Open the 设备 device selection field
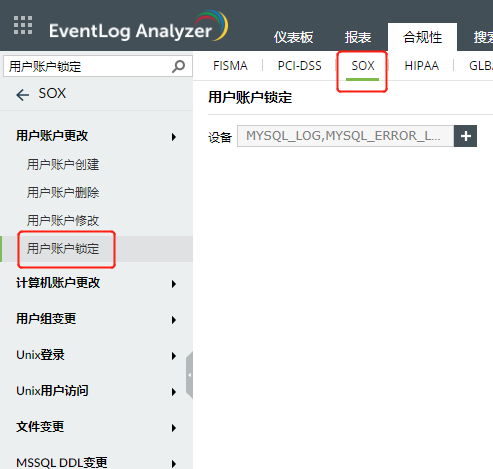The image size is (493, 469). 345,136
